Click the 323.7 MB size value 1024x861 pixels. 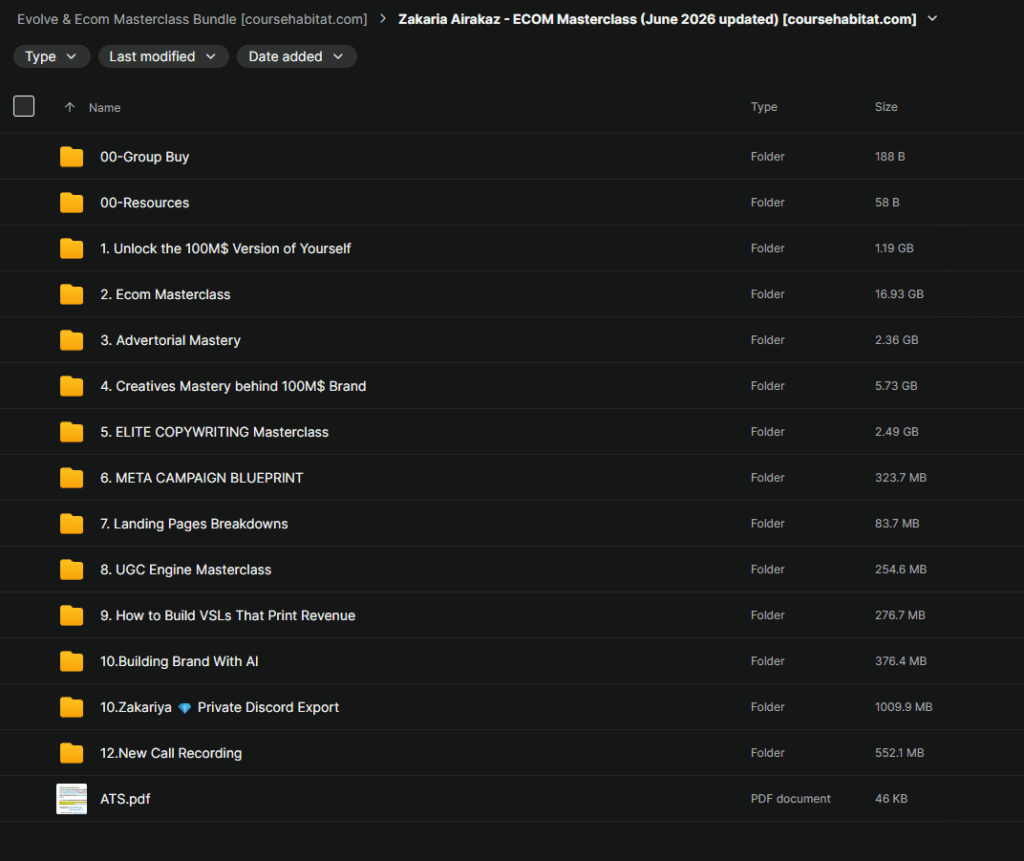tap(901, 478)
